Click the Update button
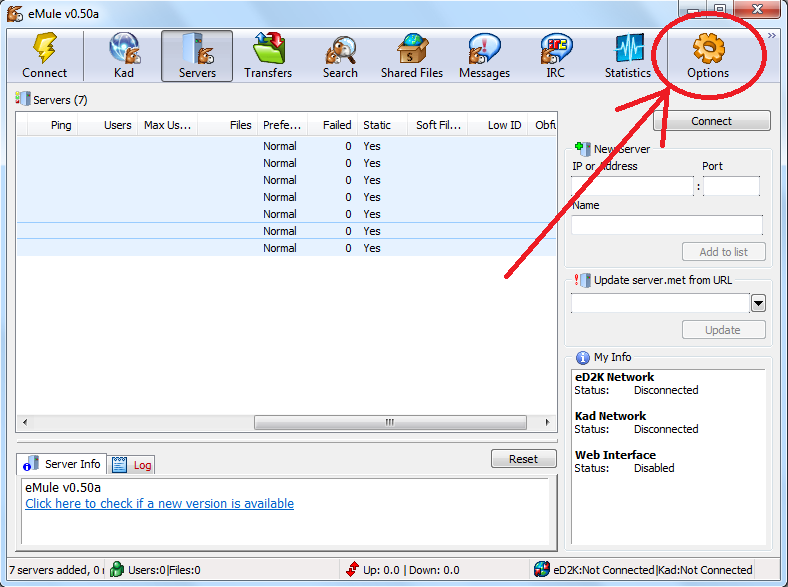 724,330
